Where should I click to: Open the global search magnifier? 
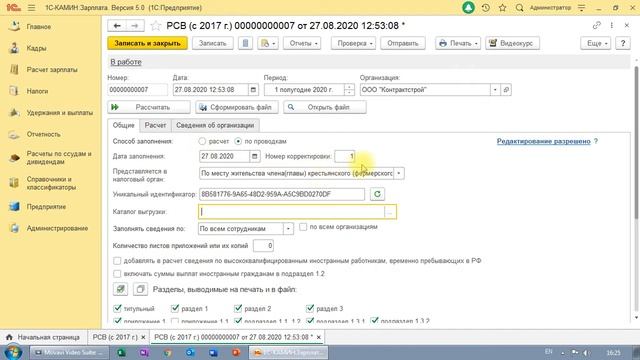[x=519, y=8]
